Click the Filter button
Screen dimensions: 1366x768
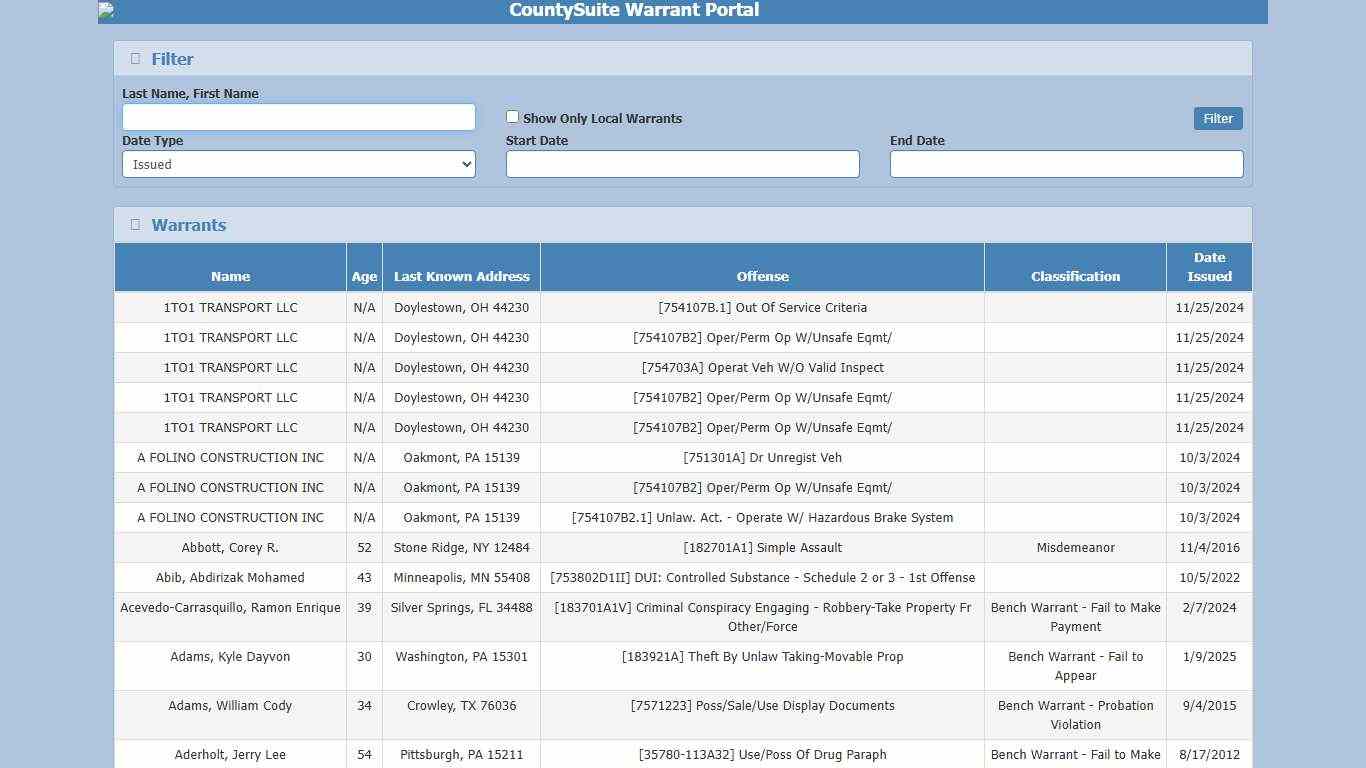click(x=1217, y=118)
